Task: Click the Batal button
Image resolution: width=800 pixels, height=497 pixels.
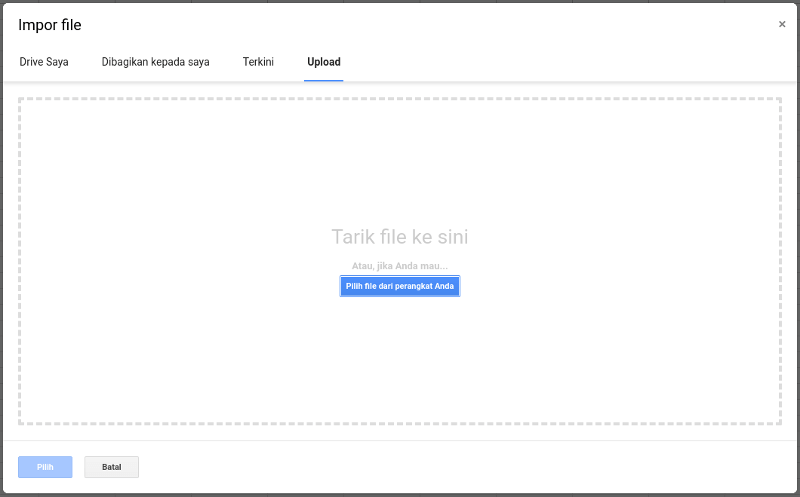Action: (x=112, y=467)
